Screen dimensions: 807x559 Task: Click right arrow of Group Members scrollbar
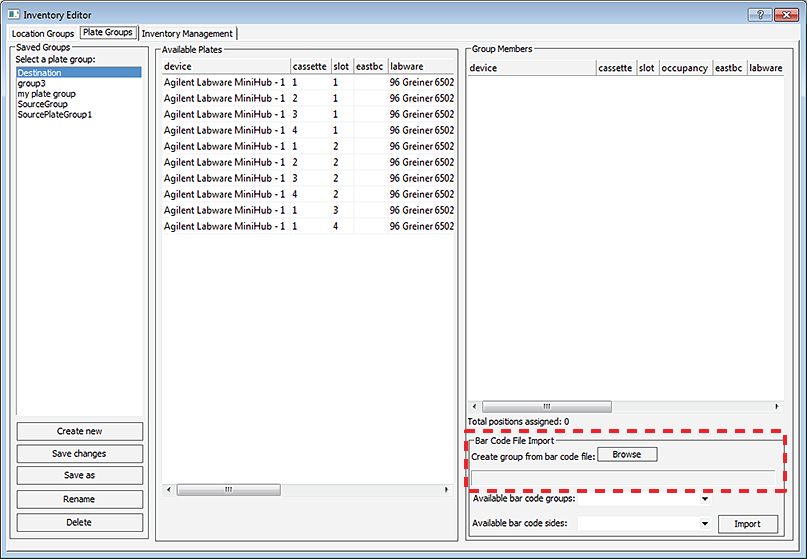point(778,407)
